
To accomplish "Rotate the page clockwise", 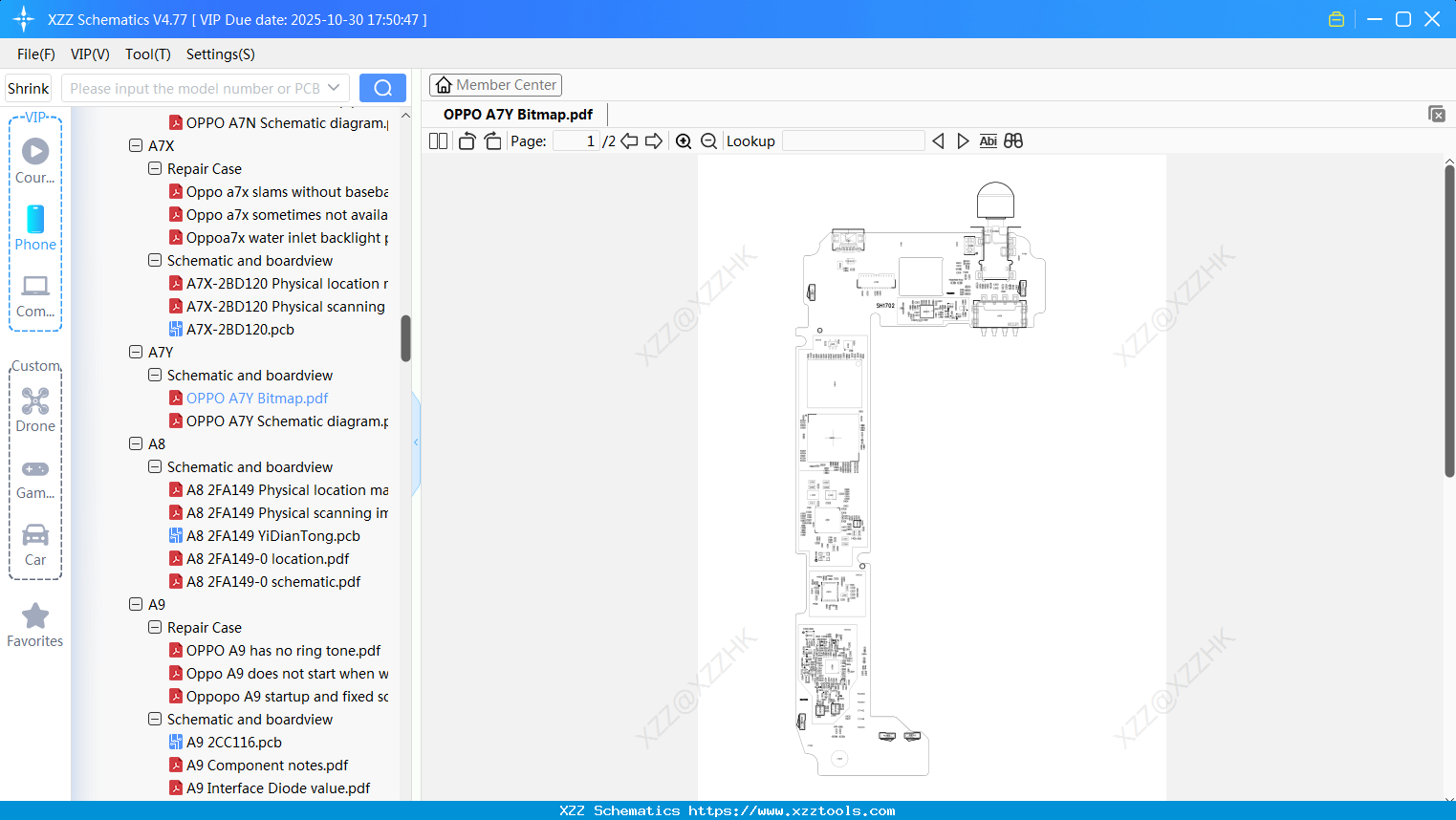I will (493, 141).
